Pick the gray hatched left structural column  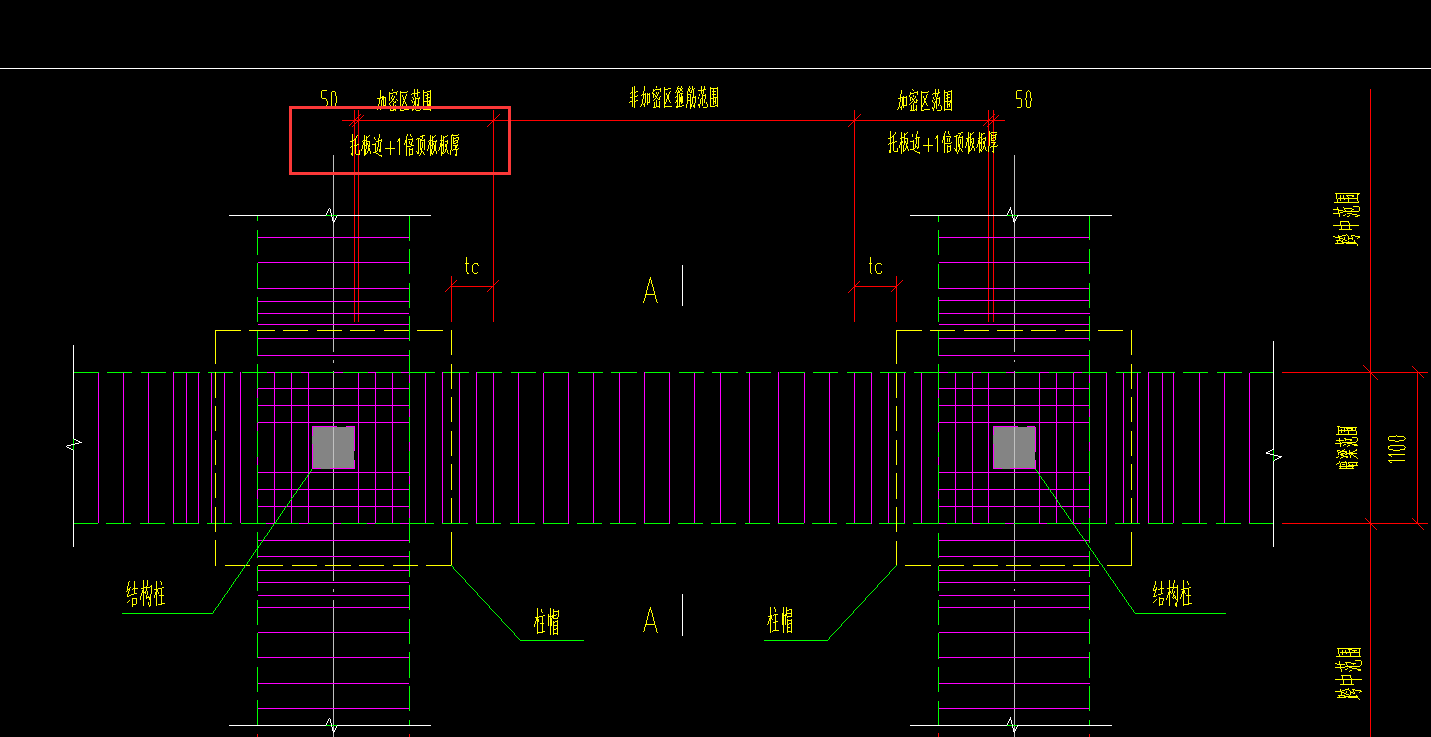tap(334, 447)
